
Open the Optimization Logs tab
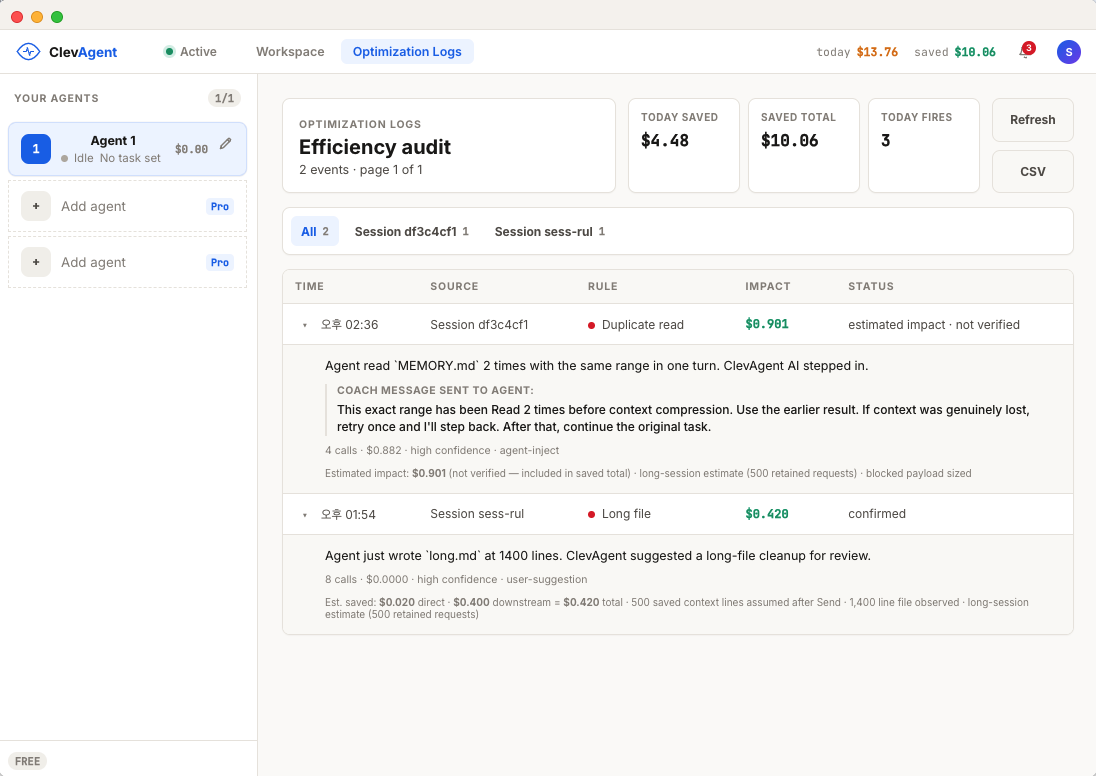click(407, 52)
